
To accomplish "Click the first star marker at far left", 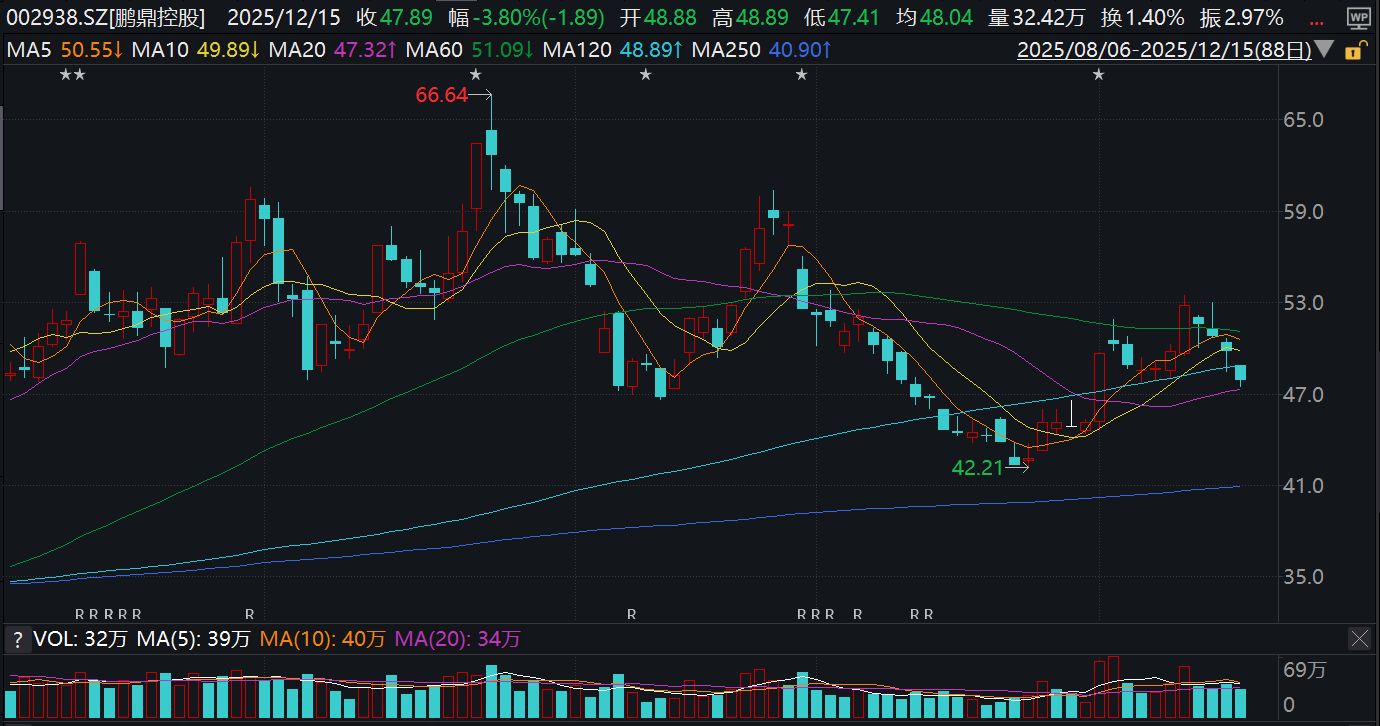I will [65, 75].
